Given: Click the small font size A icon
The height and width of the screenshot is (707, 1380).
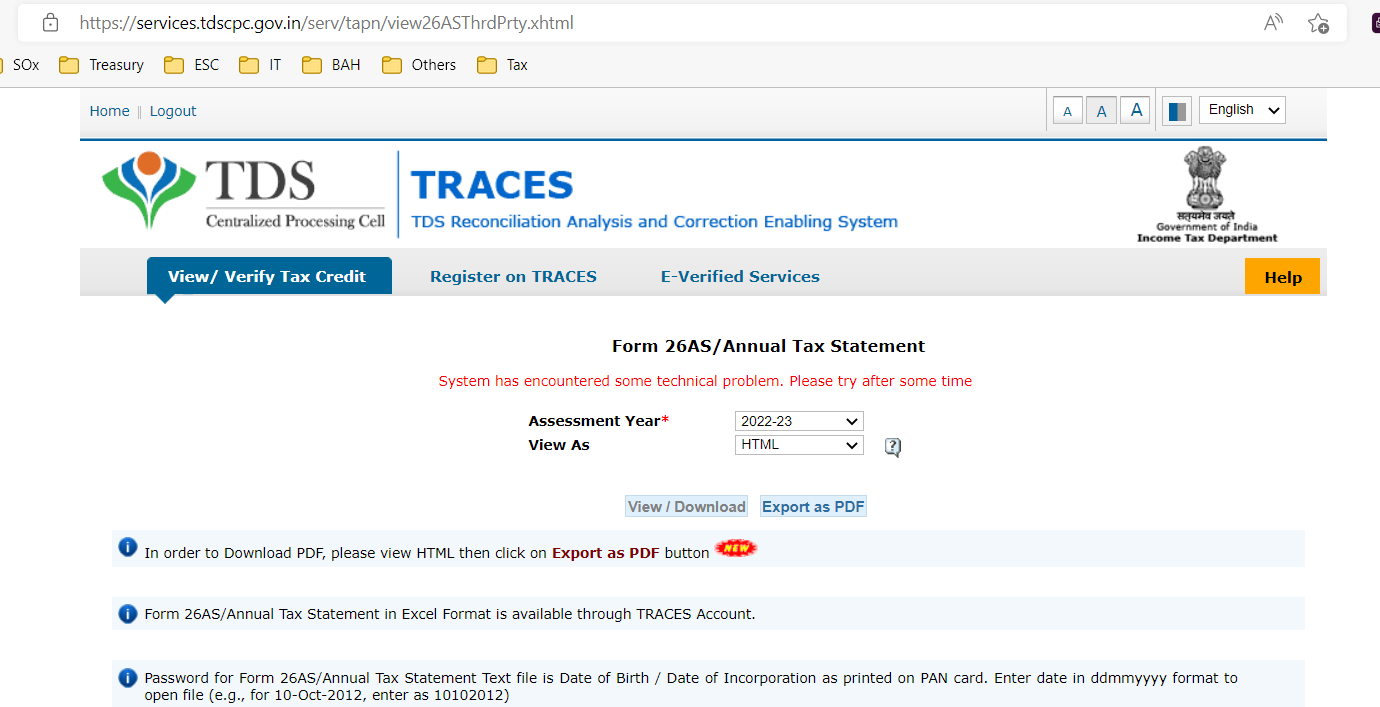Looking at the screenshot, I should (1067, 111).
